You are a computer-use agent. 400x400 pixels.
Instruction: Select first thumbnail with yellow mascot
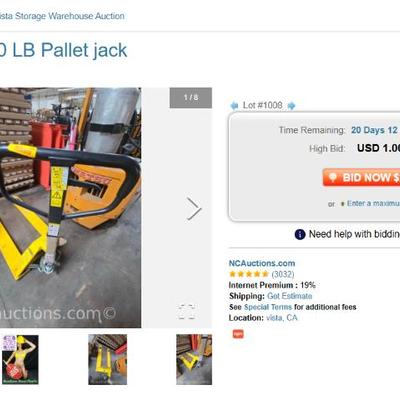pyautogui.click(x=20, y=360)
